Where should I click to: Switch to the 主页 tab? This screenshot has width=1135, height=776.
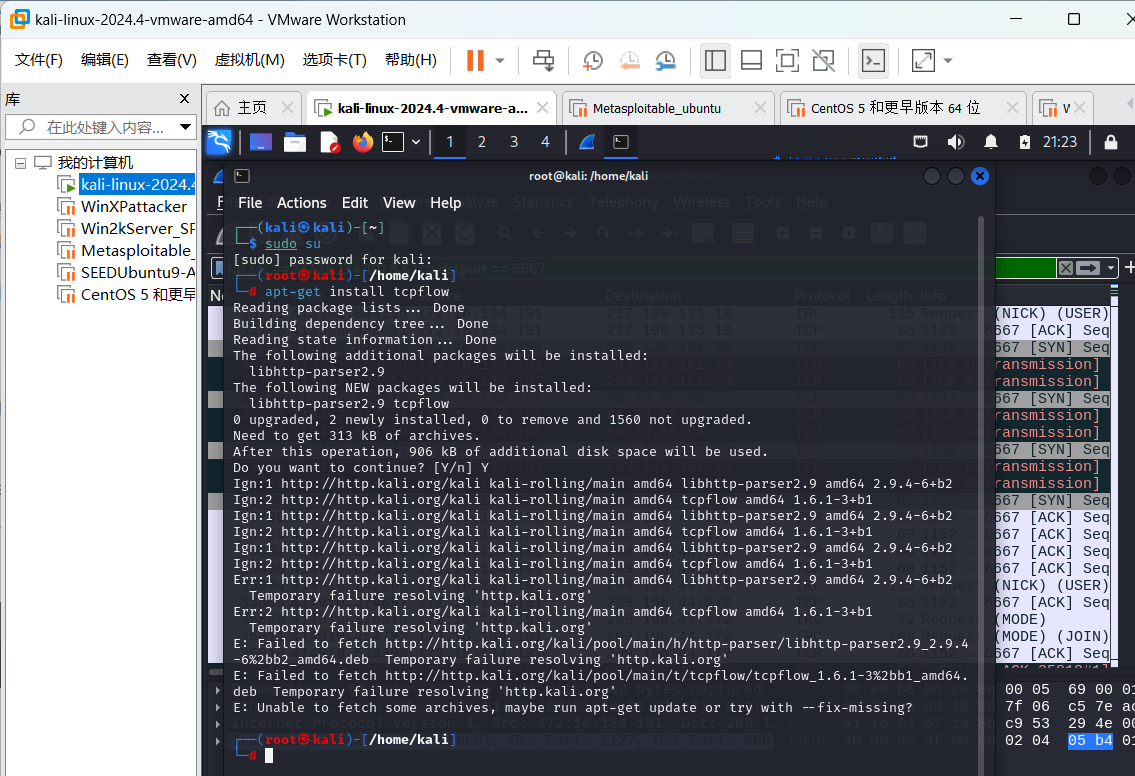point(252,108)
